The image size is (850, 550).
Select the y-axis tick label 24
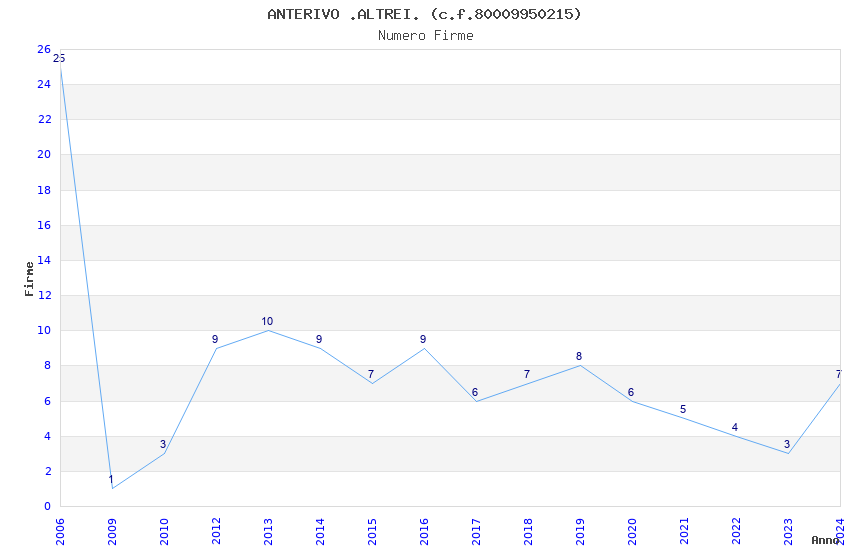pyautogui.click(x=44, y=85)
